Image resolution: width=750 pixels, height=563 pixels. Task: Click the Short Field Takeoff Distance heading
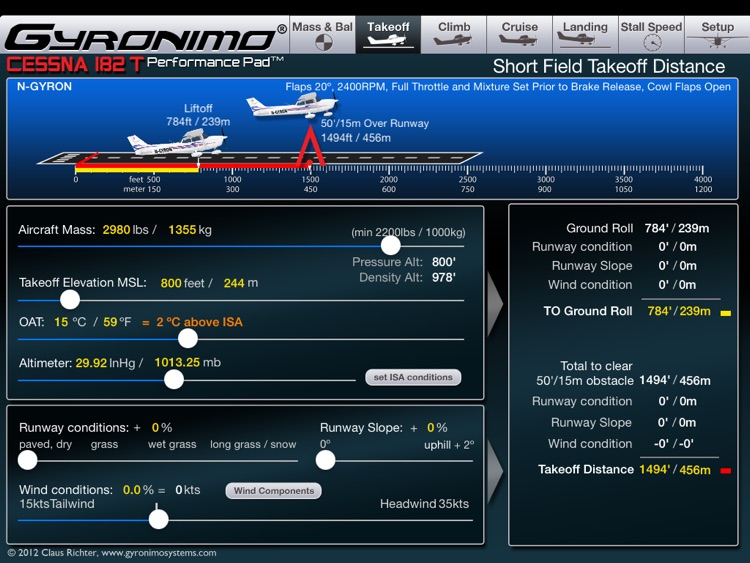pos(609,66)
